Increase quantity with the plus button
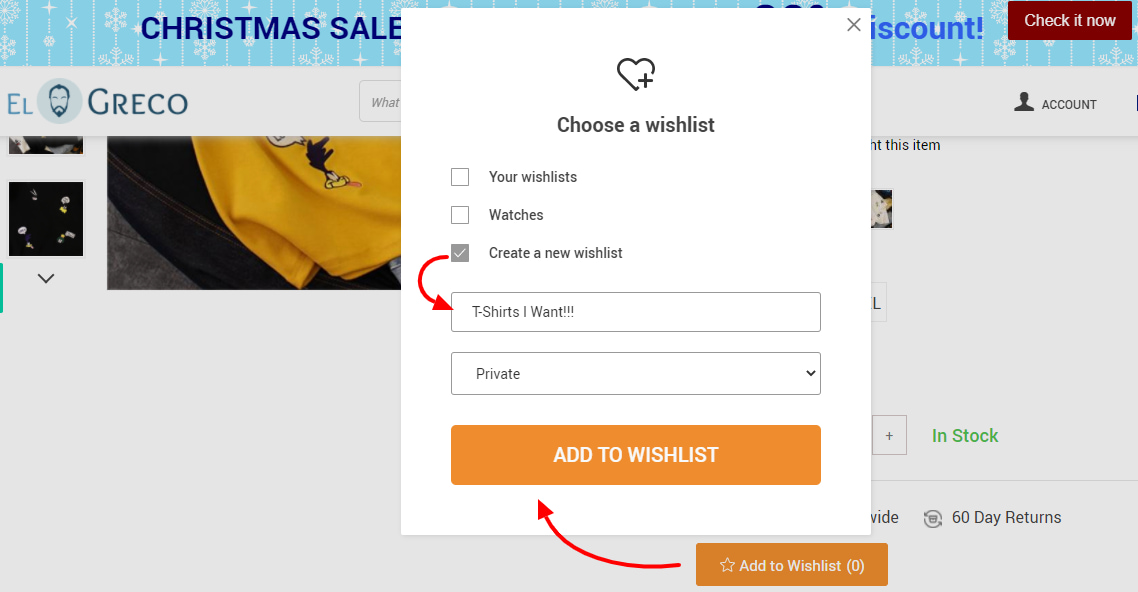The width and height of the screenshot is (1138, 592). pos(889,436)
